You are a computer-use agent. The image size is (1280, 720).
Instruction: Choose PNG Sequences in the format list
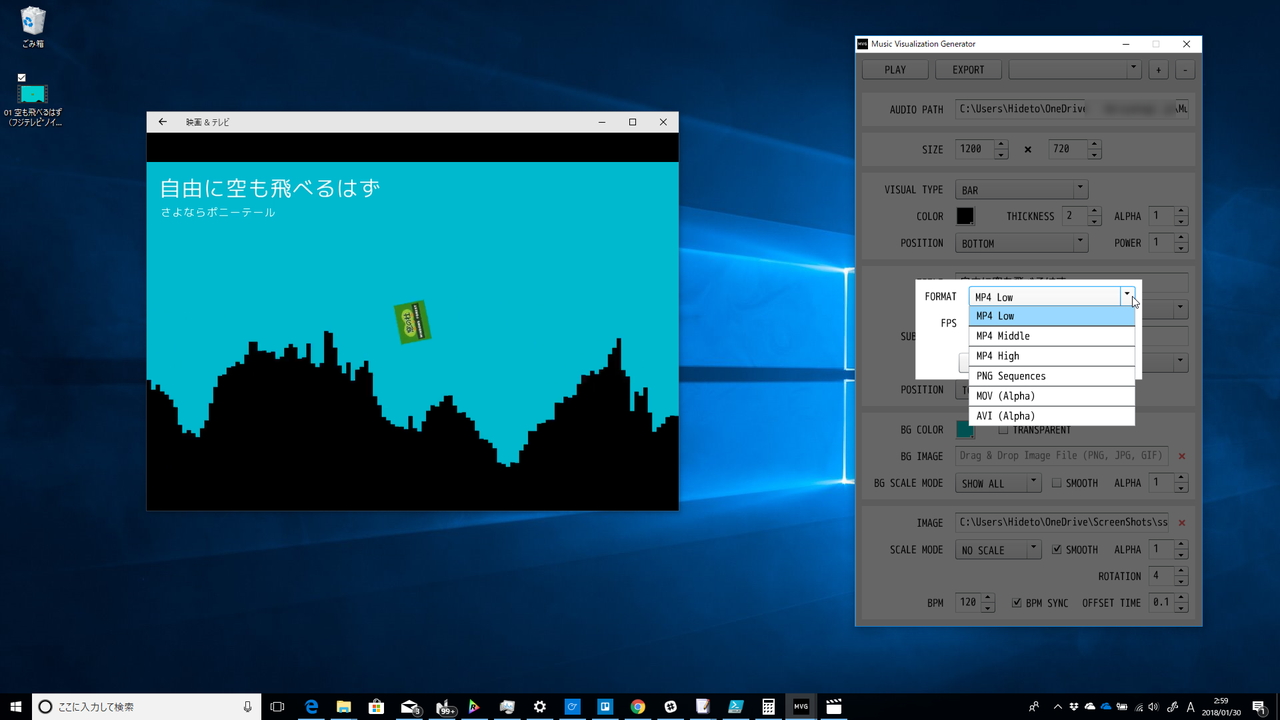click(1052, 376)
